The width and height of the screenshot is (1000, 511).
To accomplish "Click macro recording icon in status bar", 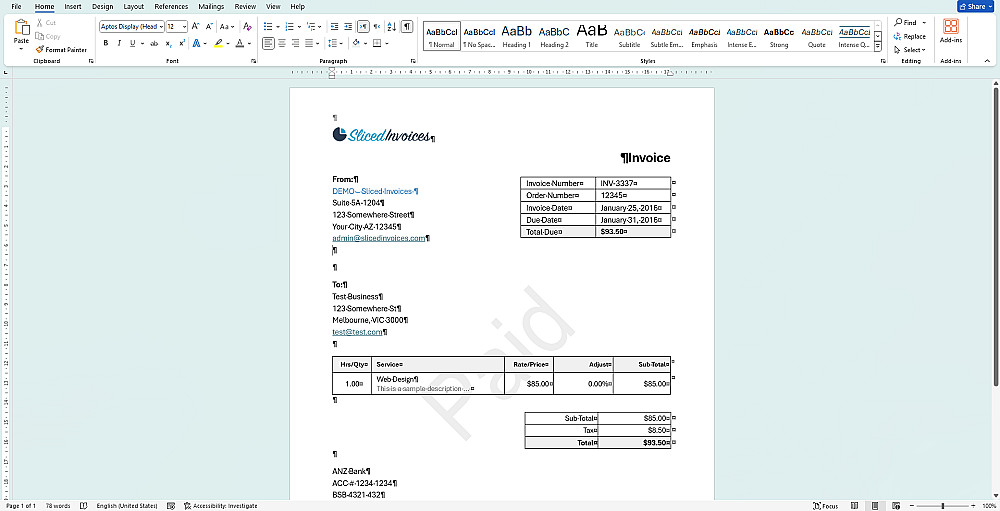I will [171, 506].
